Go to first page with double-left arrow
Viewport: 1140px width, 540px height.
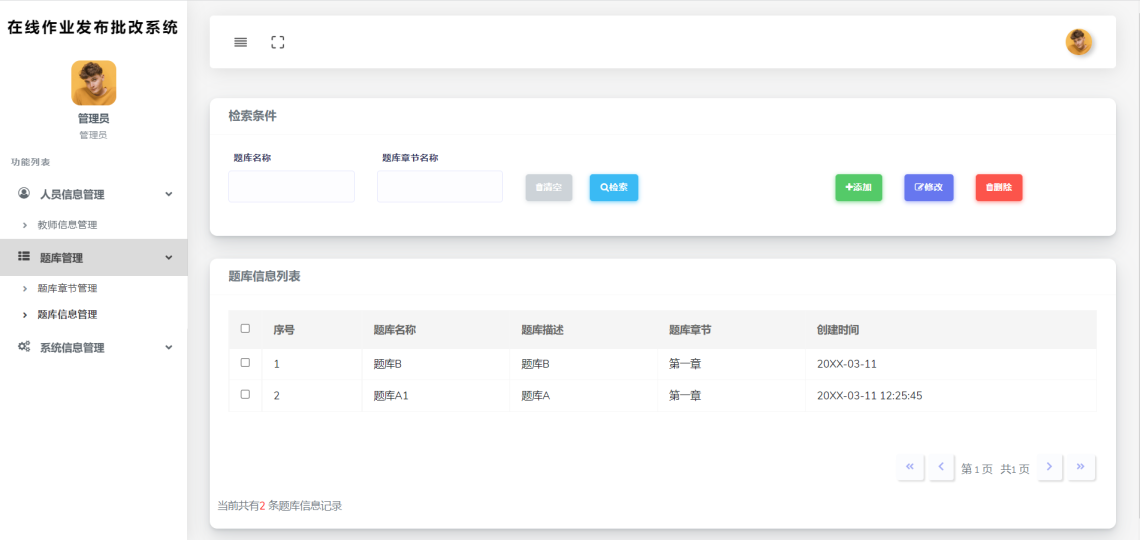click(910, 467)
